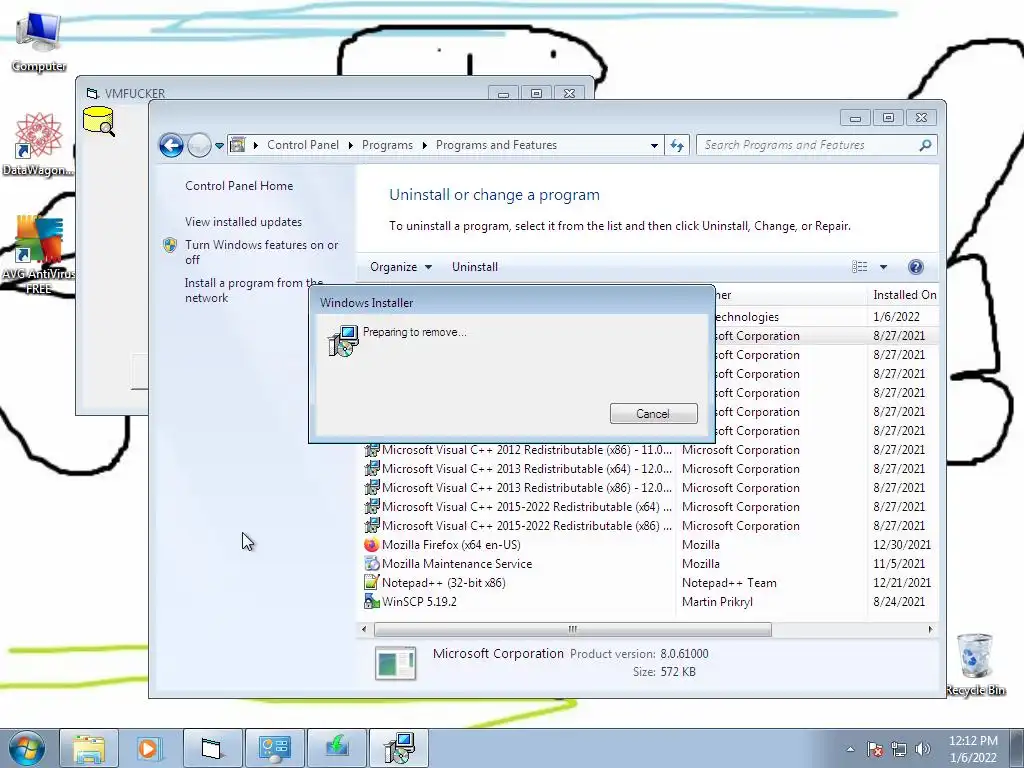
Task: Go back with the blue Back arrow
Action: [x=171, y=145]
